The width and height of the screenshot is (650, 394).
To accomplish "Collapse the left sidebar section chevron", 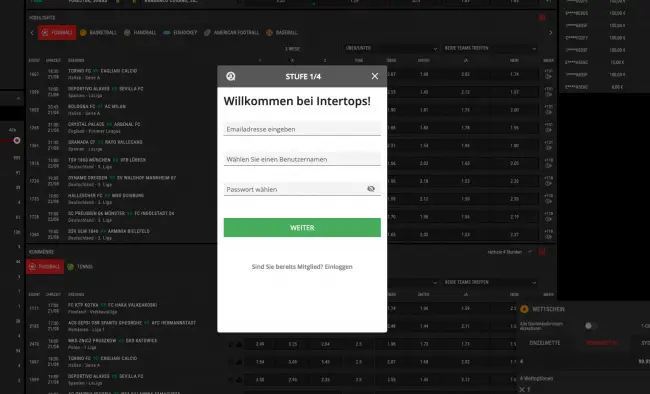I will click(x=18, y=99).
